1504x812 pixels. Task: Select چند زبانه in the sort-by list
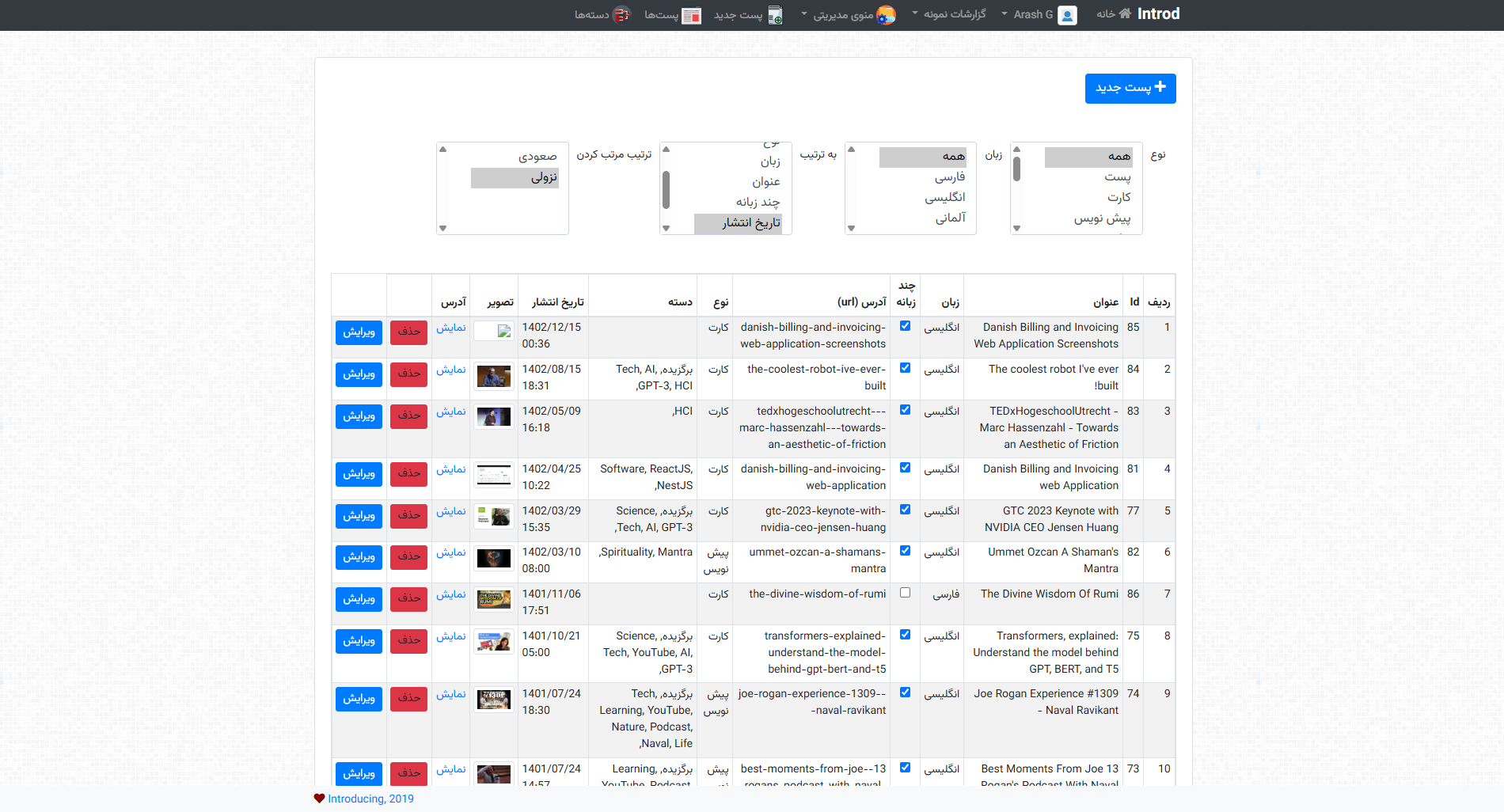click(x=738, y=203)
